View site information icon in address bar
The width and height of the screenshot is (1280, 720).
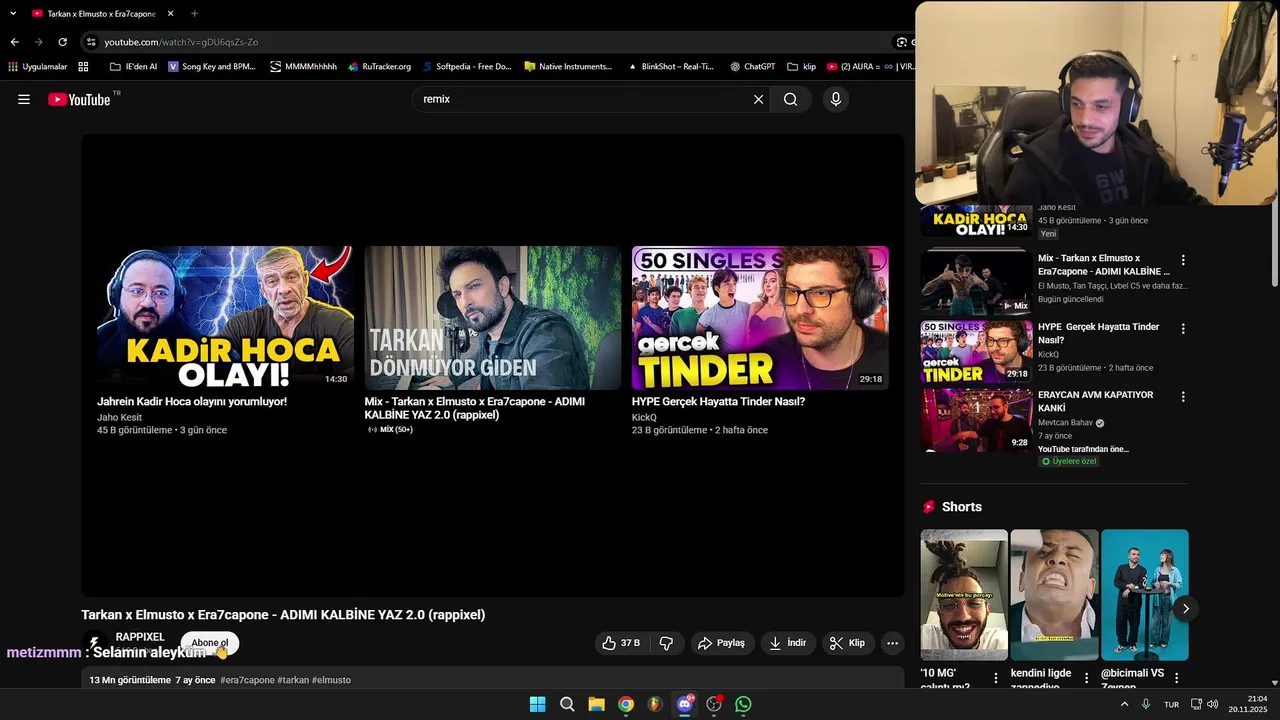[91, 42]
